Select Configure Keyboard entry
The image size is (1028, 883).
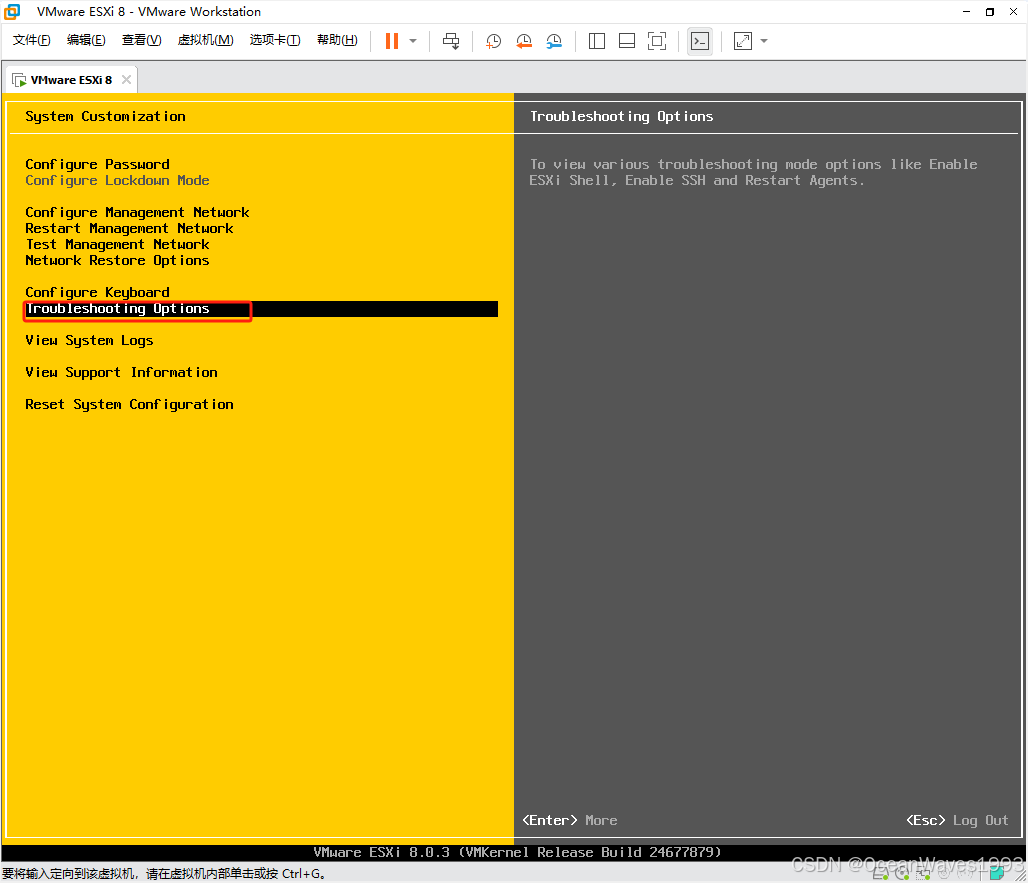(x=97, y=292)
